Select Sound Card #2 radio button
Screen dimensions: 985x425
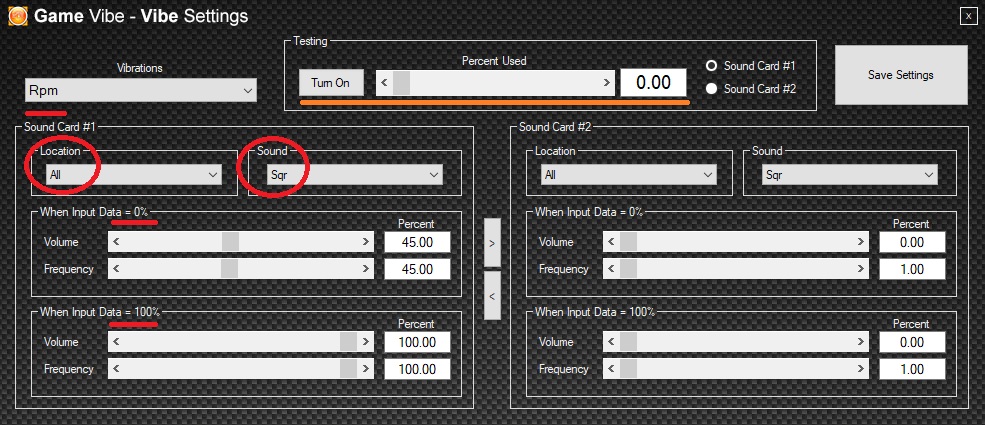(x=712, y=89)
